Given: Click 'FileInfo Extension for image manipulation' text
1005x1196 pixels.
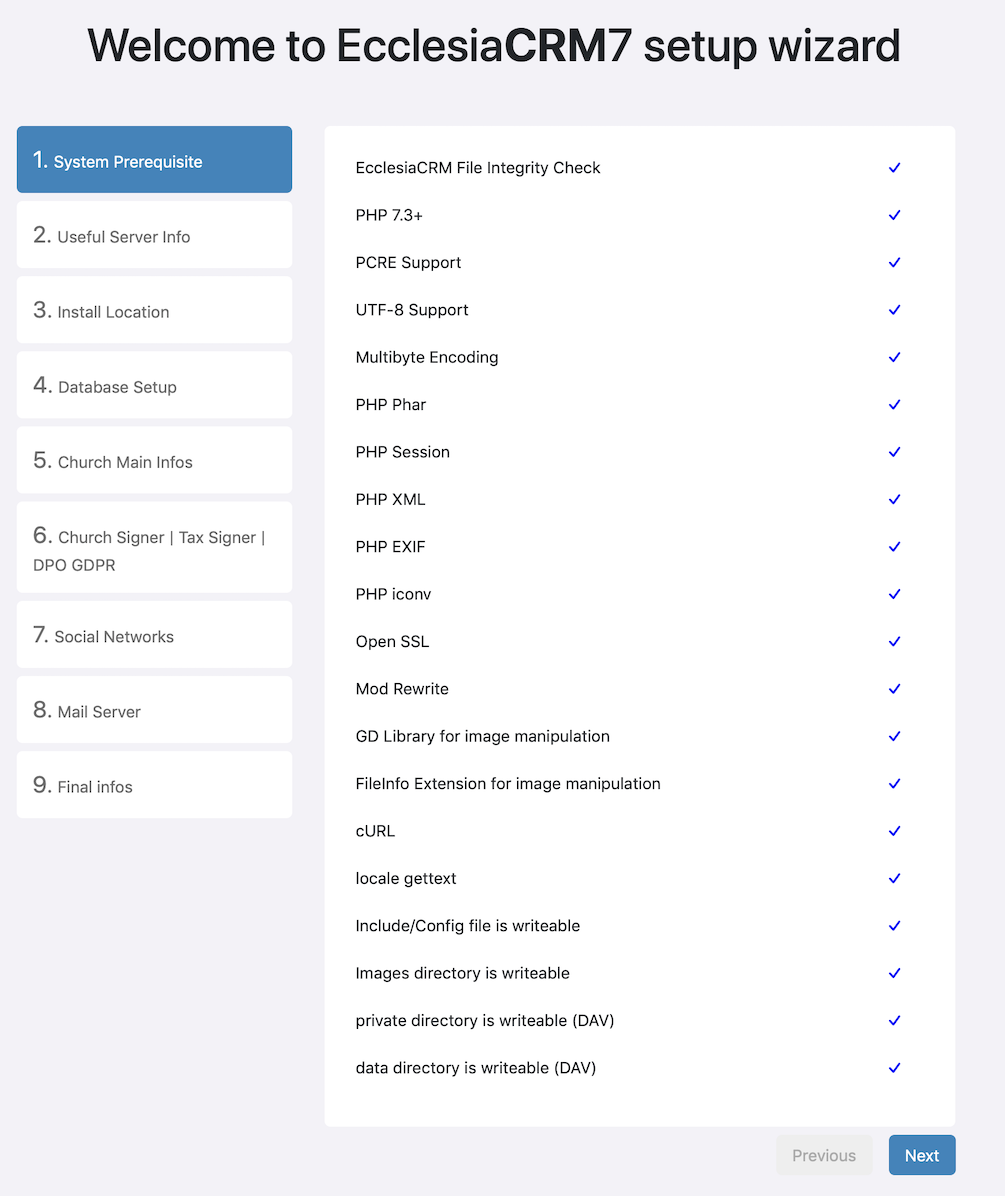Looking at the screenshot, I should (x=508, y=783).
